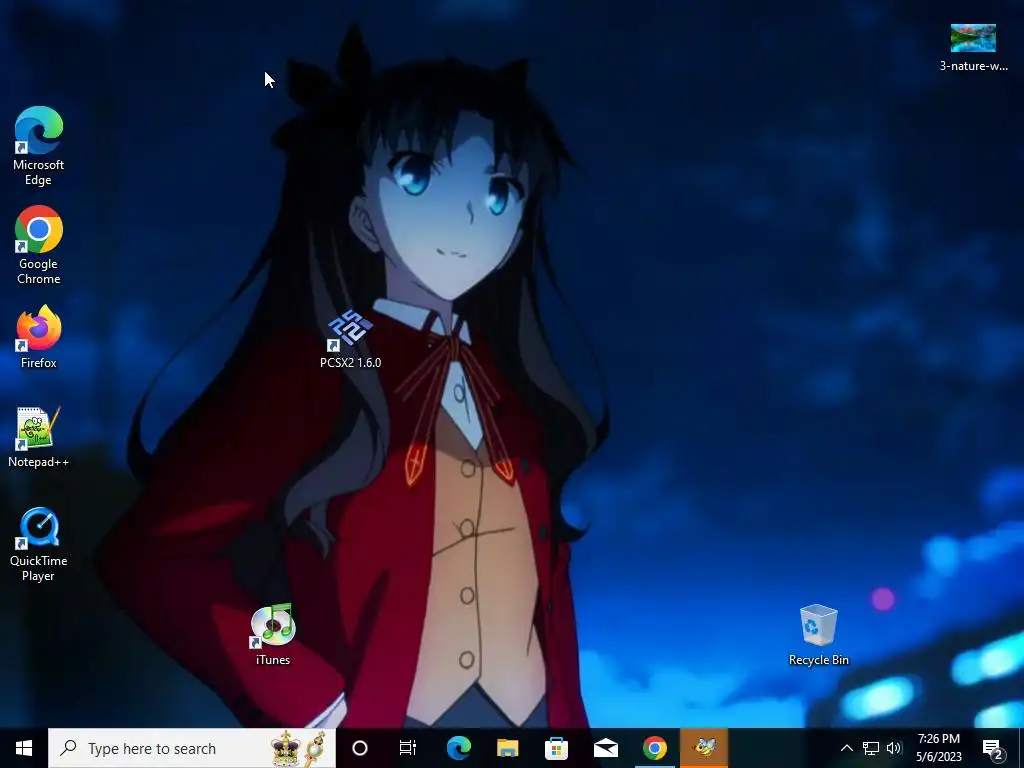Open the notification Action Center
The height and width of the screenshot is (768, 1024).
993,748
